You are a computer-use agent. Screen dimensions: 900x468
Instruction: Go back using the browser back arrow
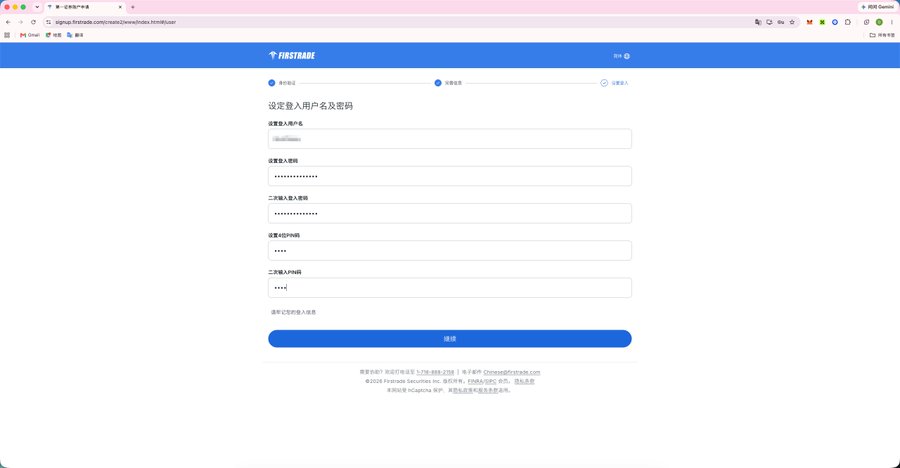pyautogui.click(x=8, y=22)
